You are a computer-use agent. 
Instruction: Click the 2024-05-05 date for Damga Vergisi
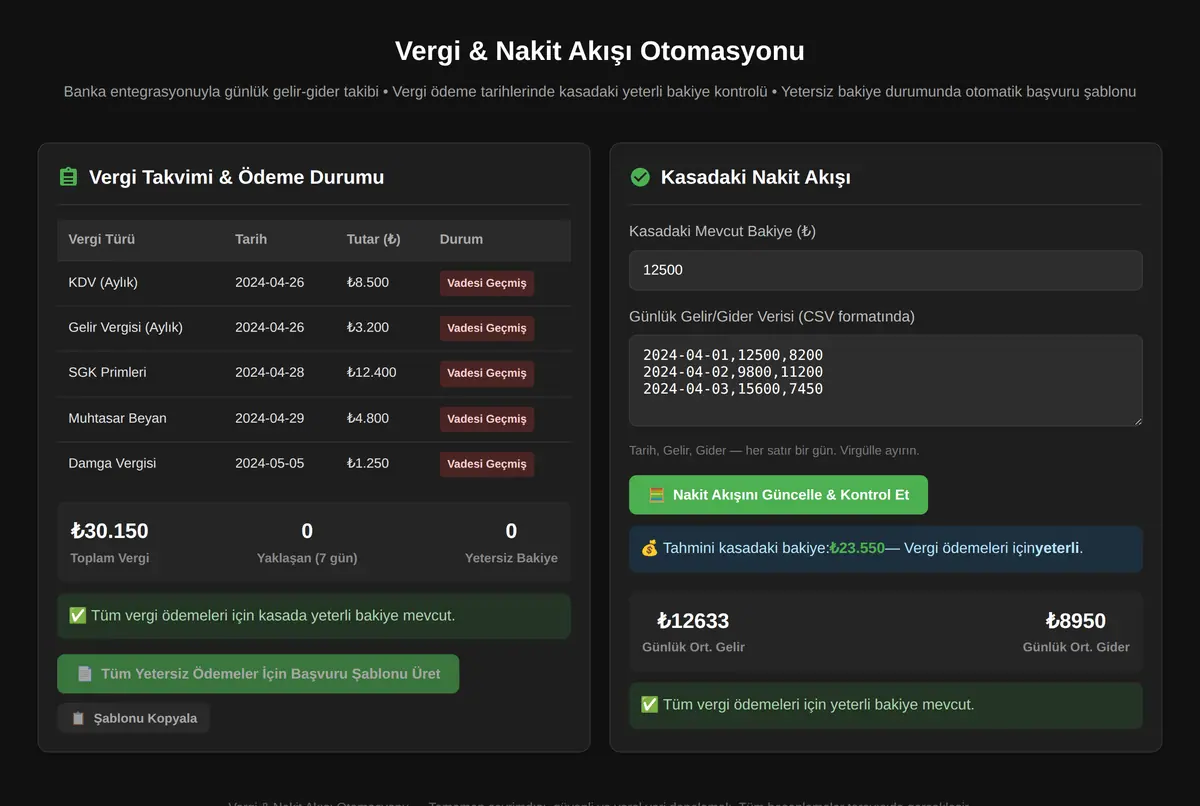tap(269, 464)
